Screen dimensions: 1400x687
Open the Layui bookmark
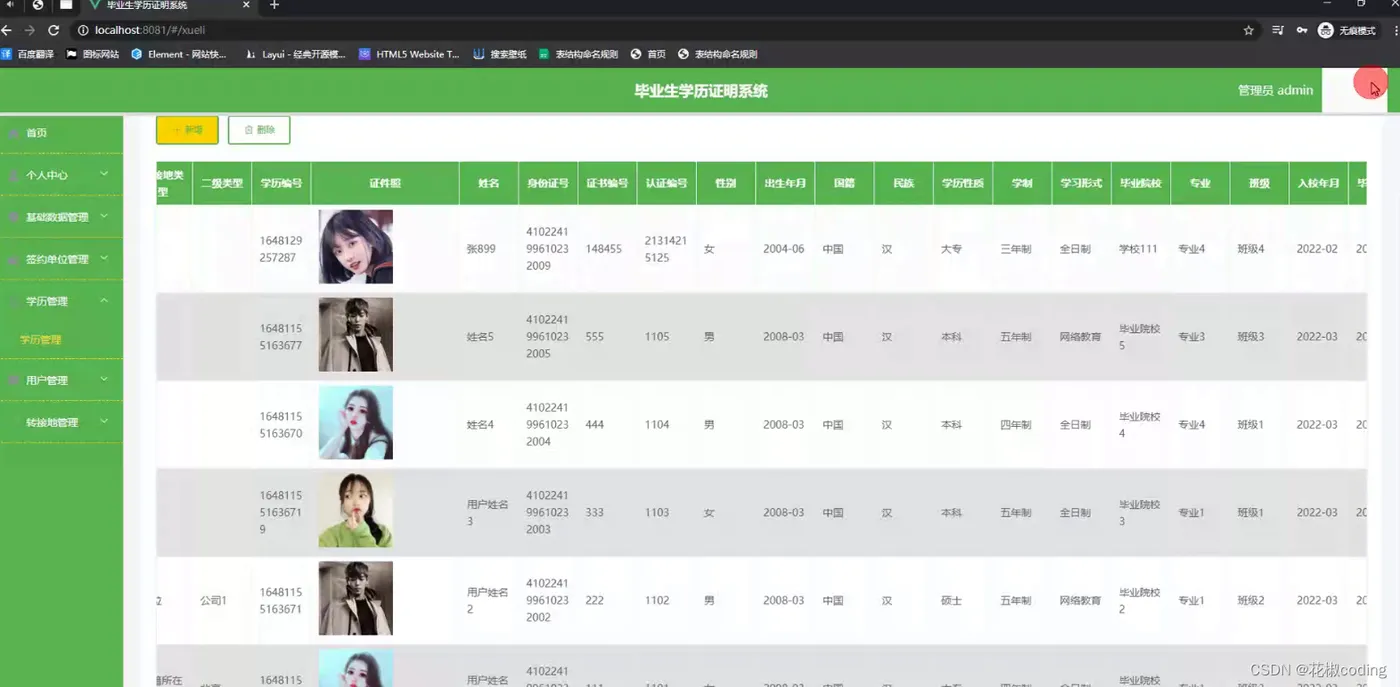(295, 54)
